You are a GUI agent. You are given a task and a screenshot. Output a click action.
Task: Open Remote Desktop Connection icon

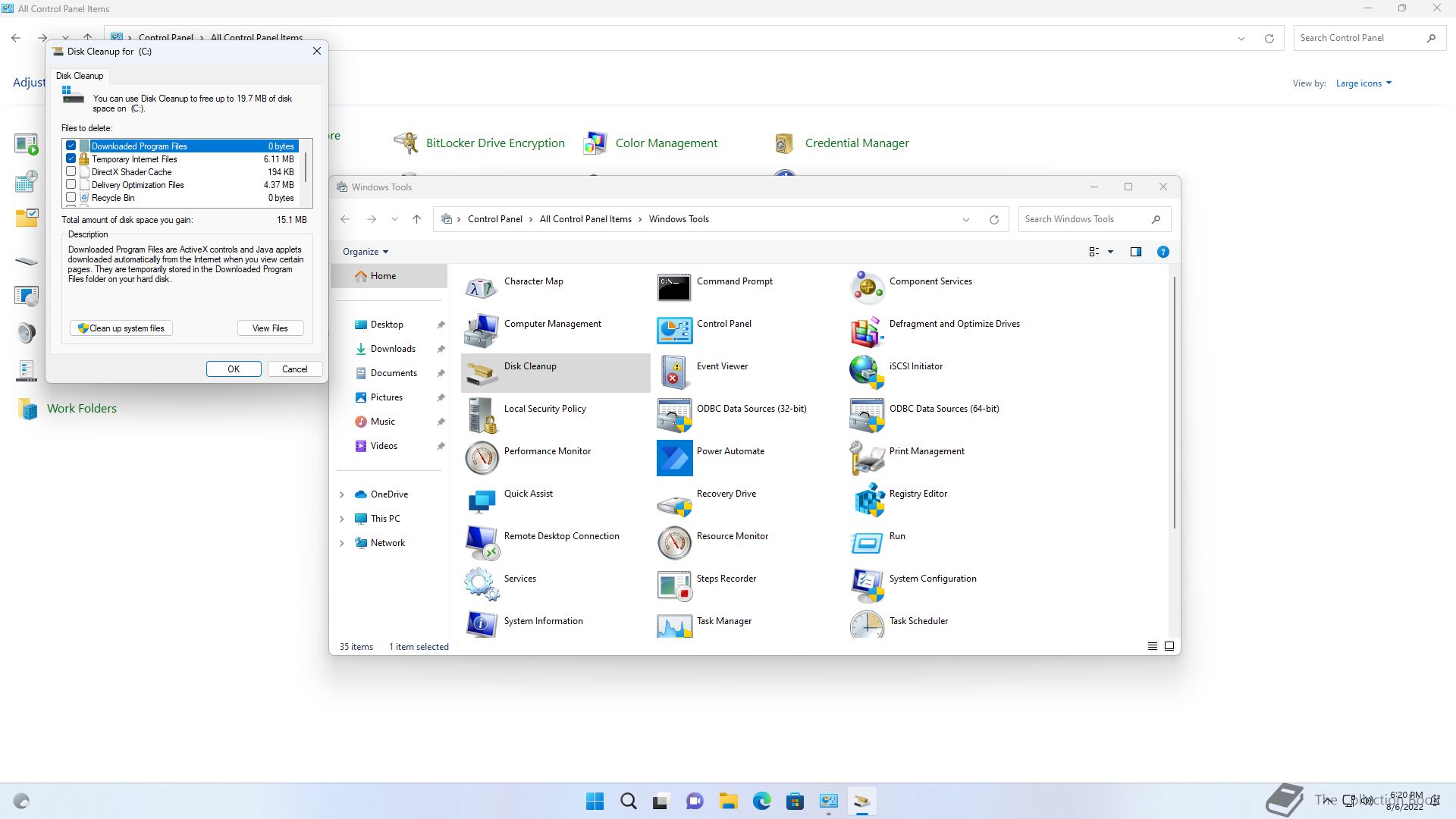click(x=481, y=542)
